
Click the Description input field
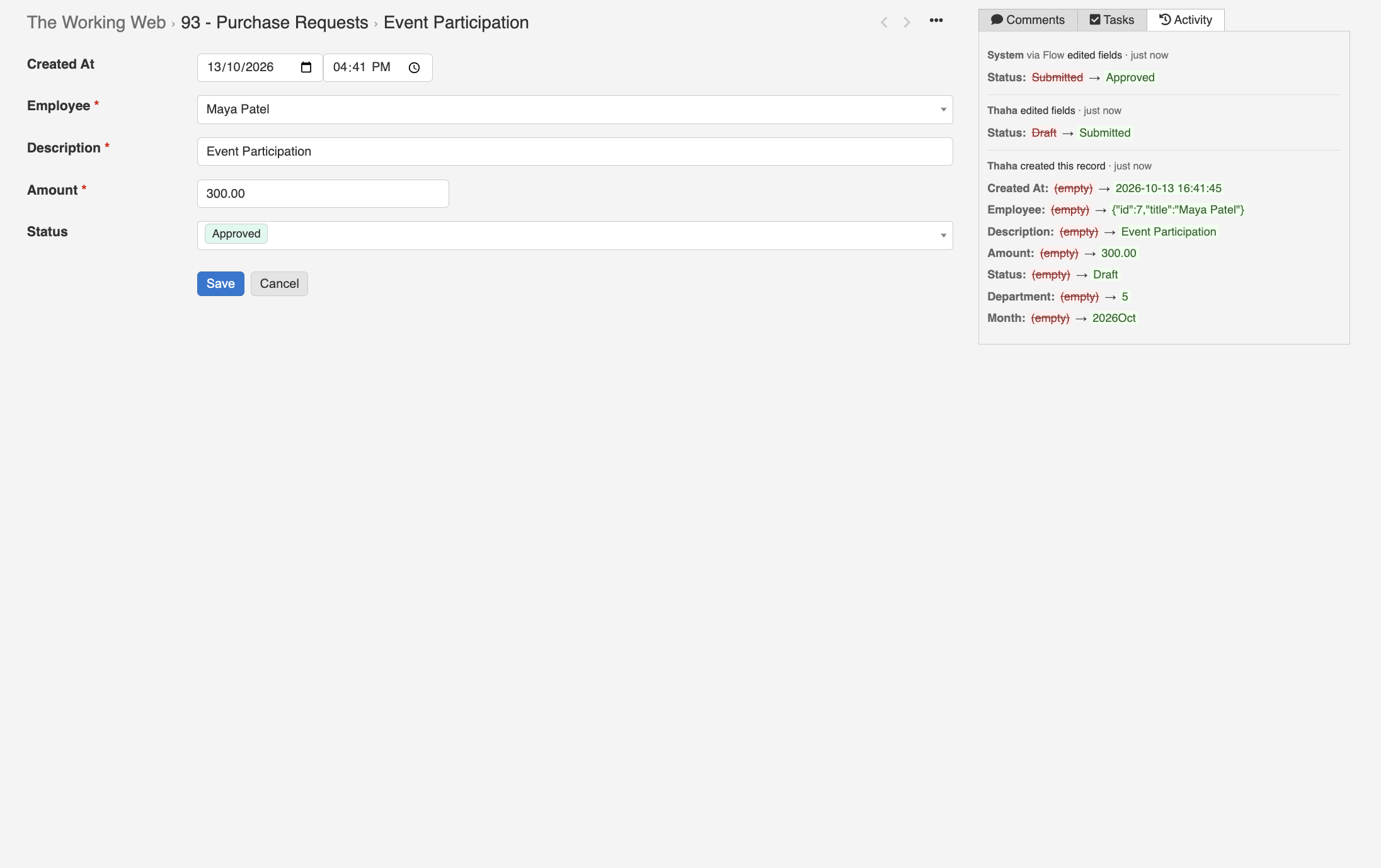575,152
